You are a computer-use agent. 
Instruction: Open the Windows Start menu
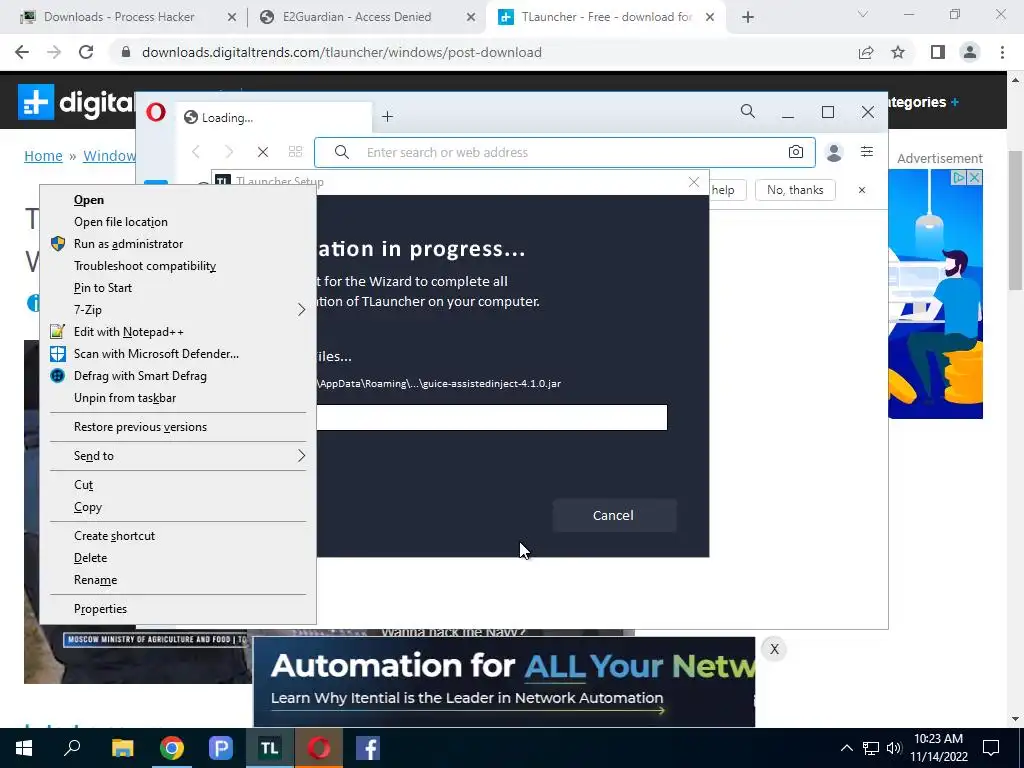click(24, 748)
